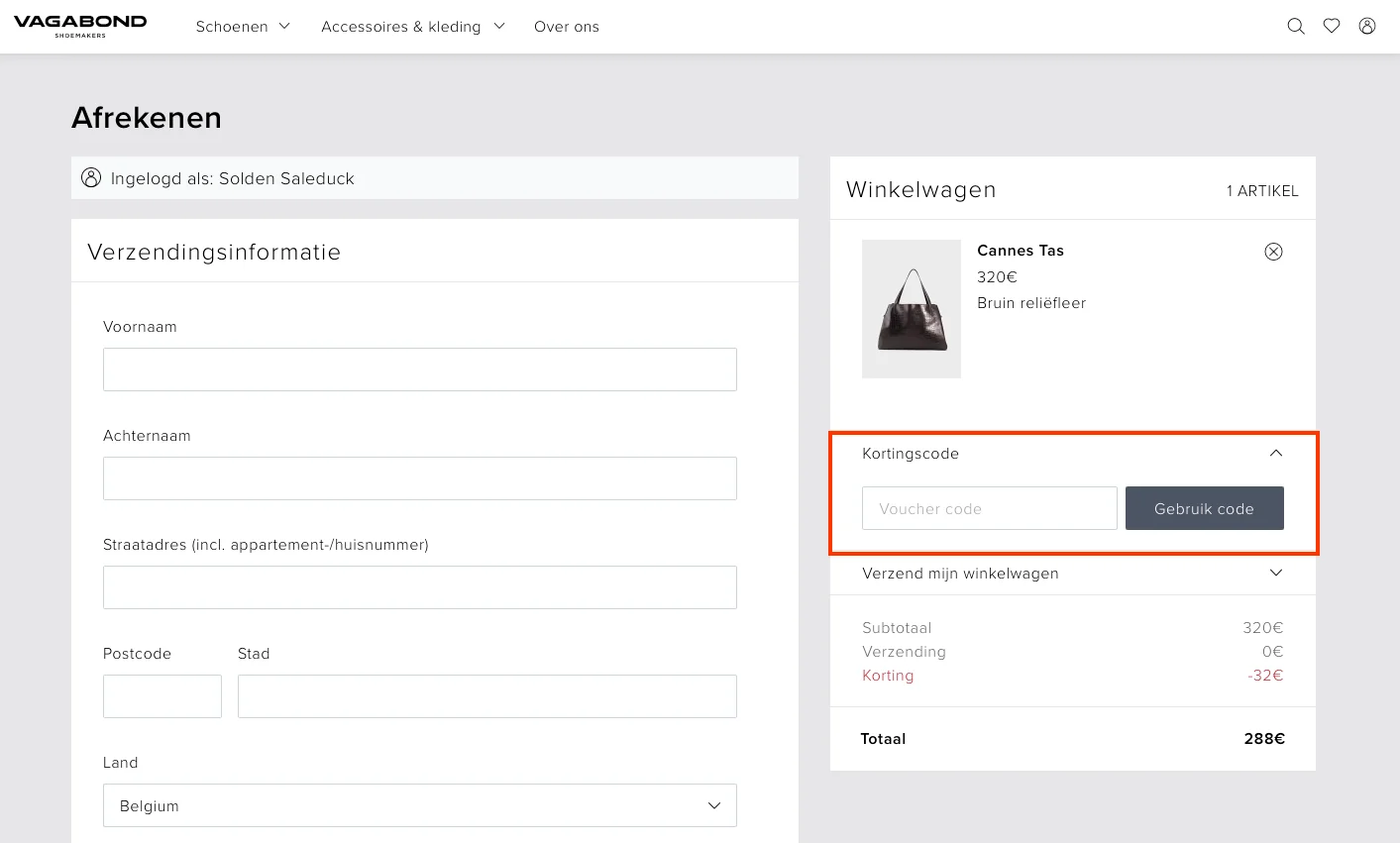Viewport: 1400px width, 843px height.
Task: Click the account profile icon in header
Action: click(x=1367, y=27)
